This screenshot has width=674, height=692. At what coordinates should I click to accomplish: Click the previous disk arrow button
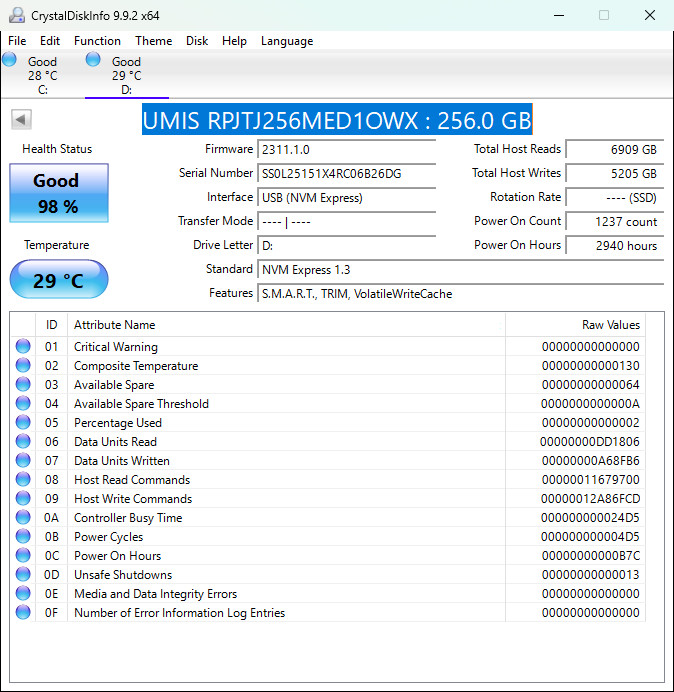pyautogui.click(x=21, y=119)
